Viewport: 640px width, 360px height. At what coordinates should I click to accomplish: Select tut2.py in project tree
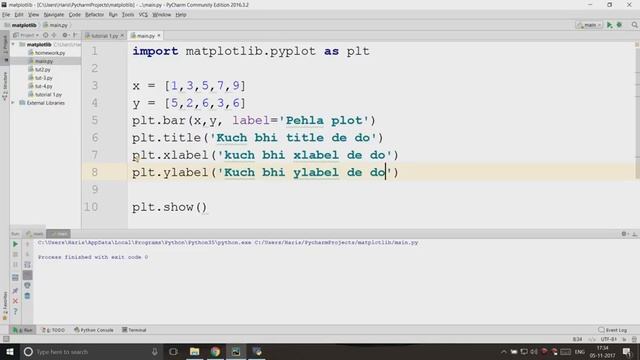[40, 69]
